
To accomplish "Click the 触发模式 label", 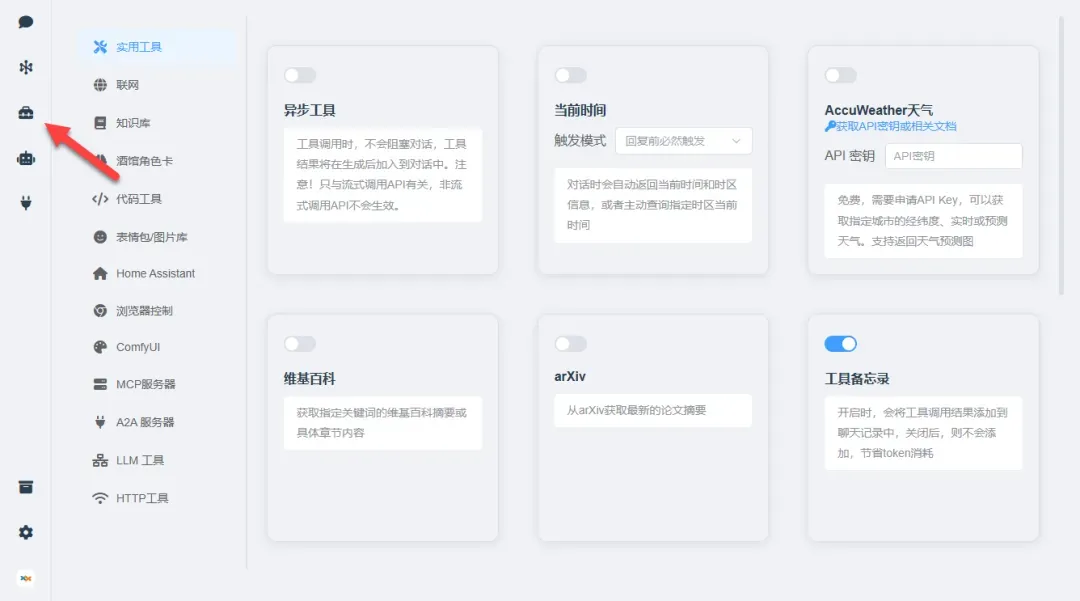I will pos(580,140).
